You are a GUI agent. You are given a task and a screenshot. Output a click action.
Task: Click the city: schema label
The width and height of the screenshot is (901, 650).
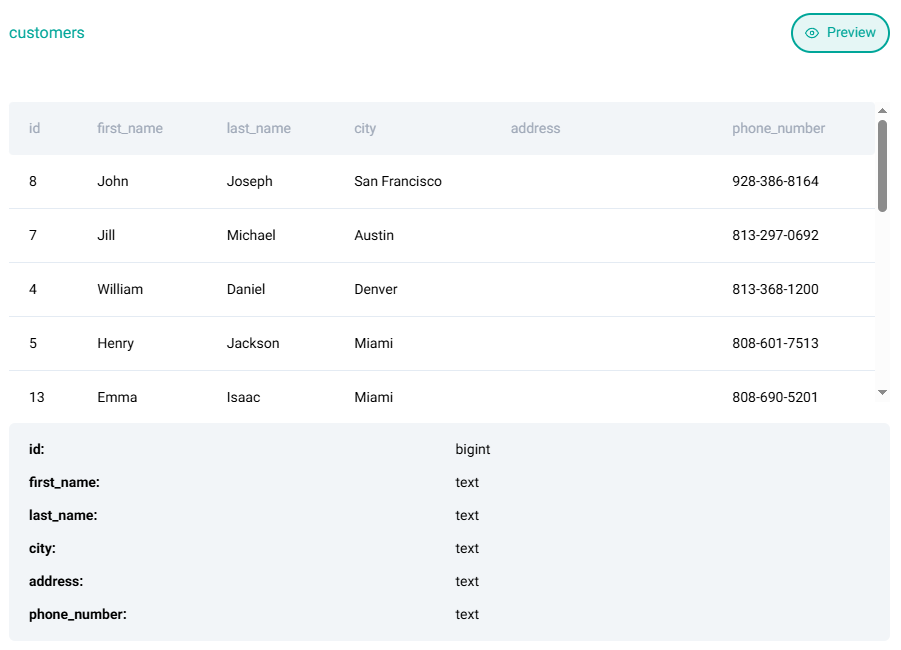(x=42, y=548)
